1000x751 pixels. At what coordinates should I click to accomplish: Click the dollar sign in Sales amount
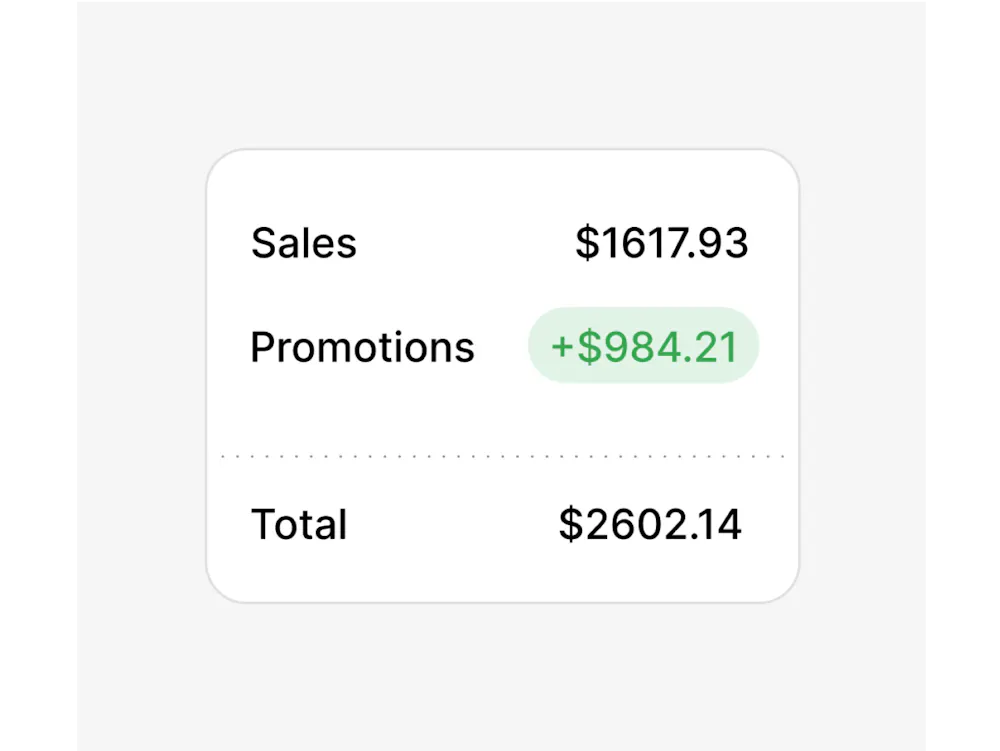pos(585,242)
